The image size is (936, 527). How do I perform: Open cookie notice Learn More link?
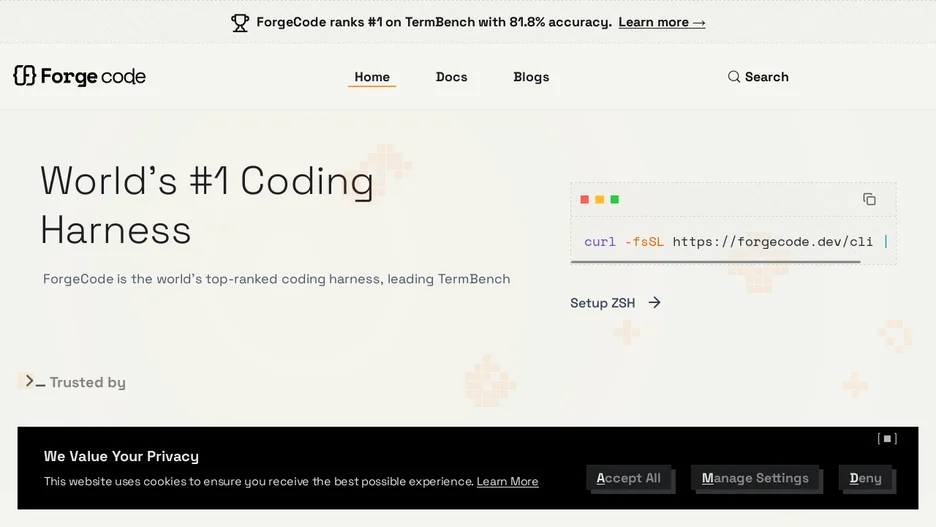coord(507,481)
